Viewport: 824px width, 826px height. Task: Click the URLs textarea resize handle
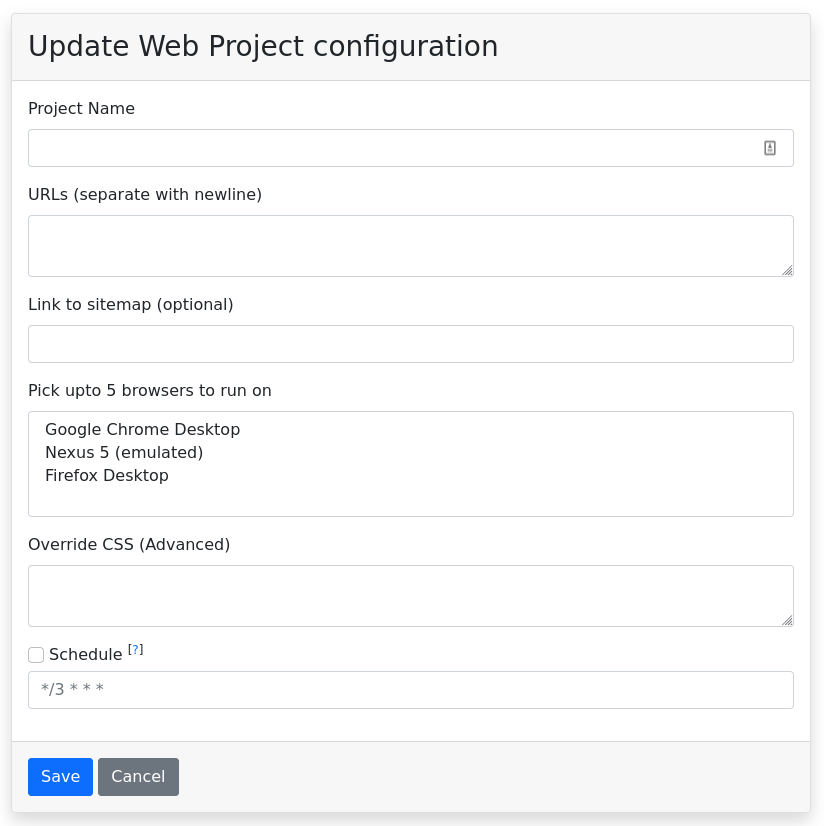[x=787, y=270]
